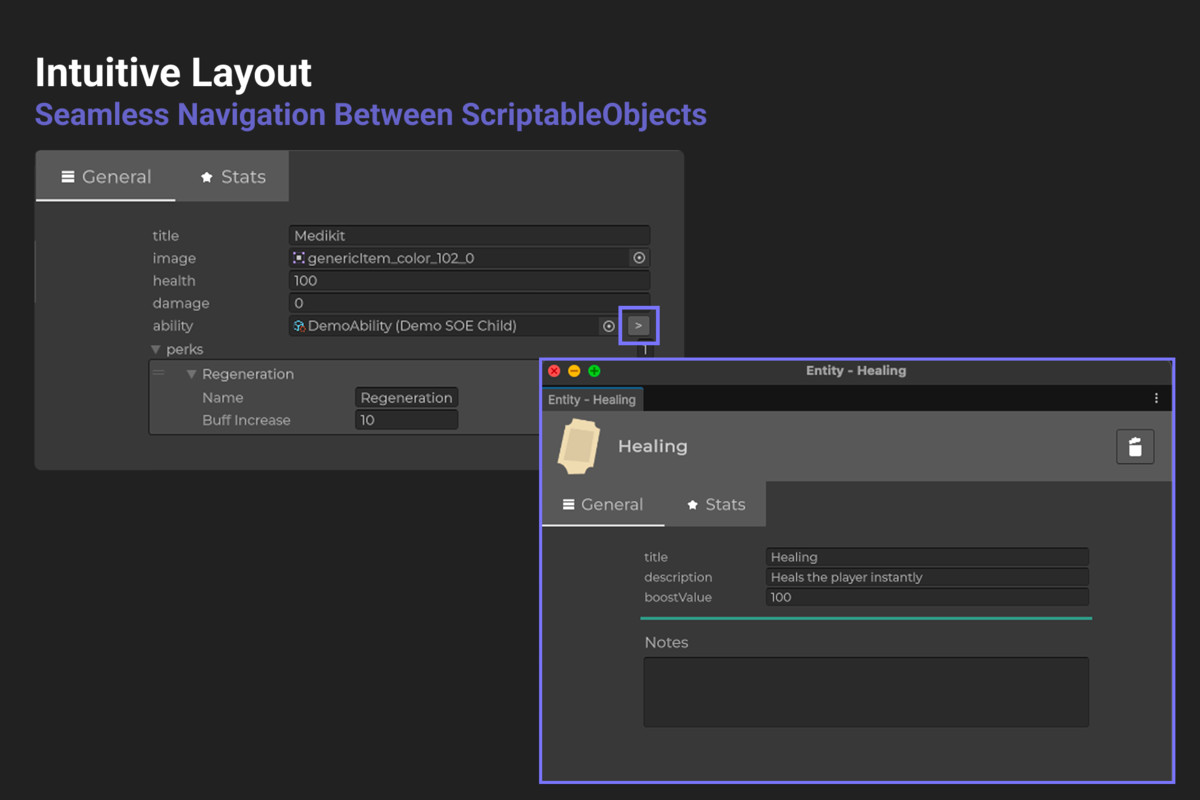The width and height of the screenshot is (1200, 800).
Task: Minimize the Entity - Healing window
Action: point(574,371)
